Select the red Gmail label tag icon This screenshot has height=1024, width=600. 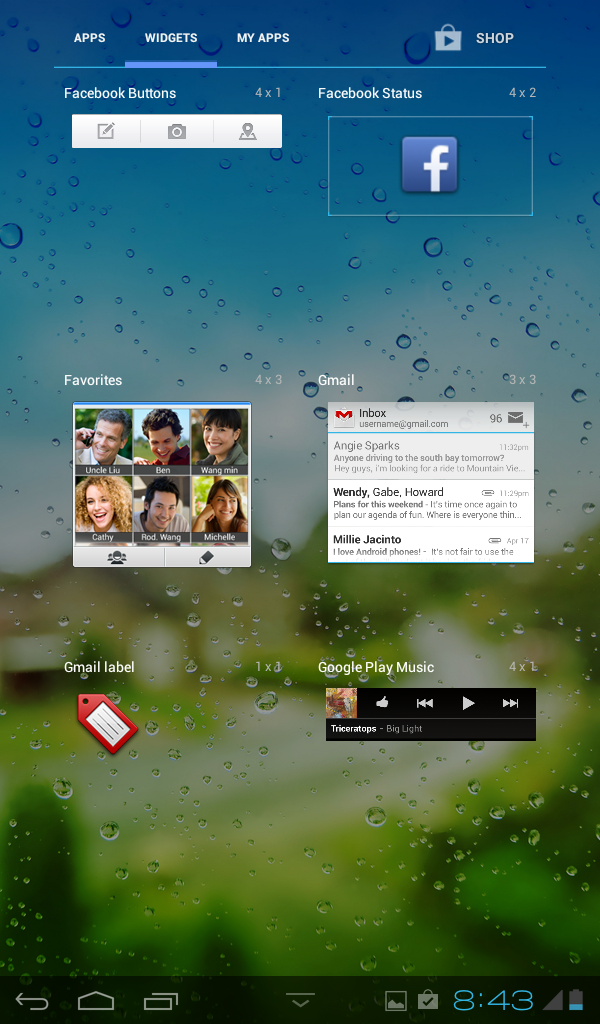pyautogui.click(x=108, y=723)
